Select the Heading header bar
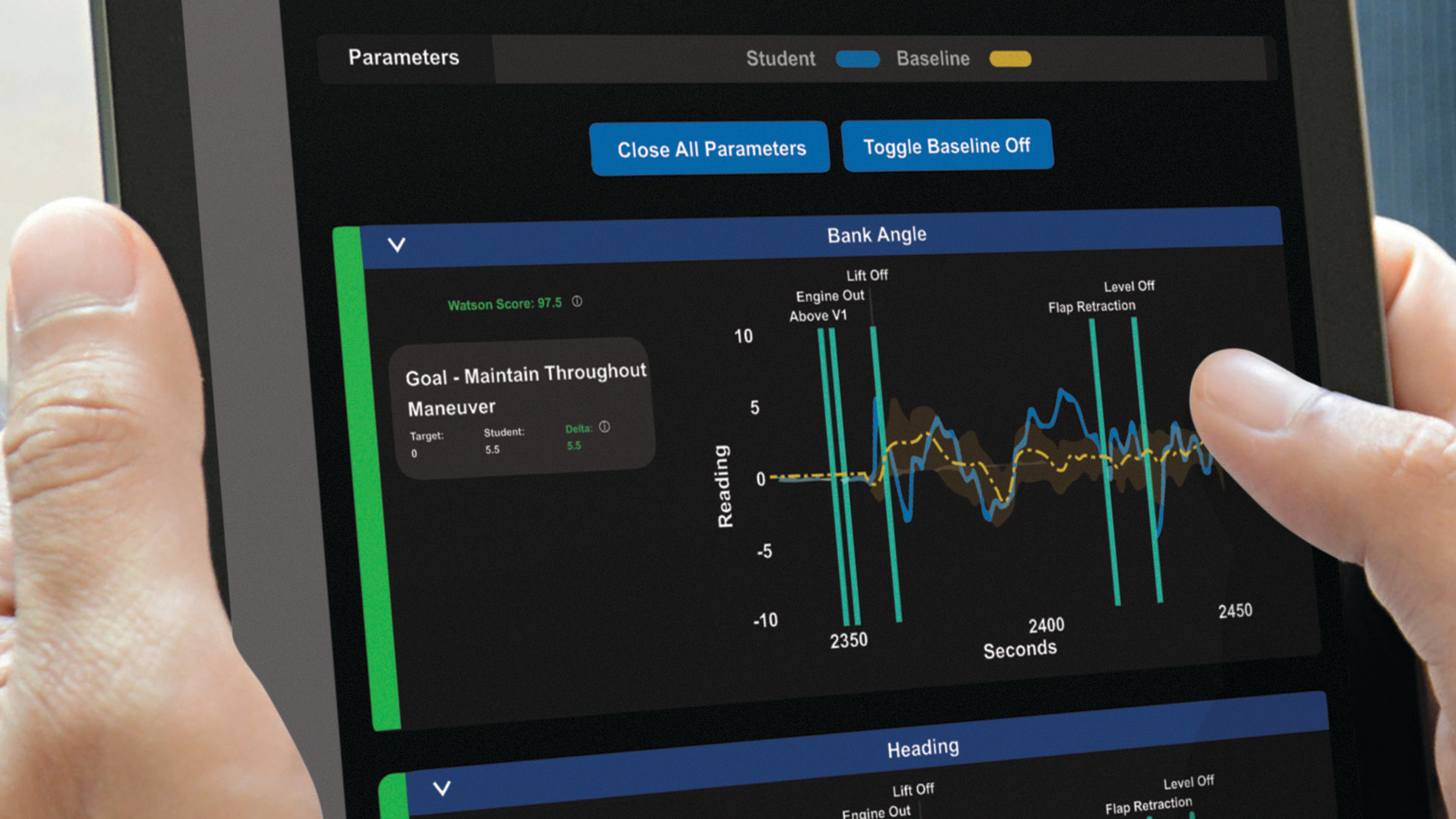 [x=921, y=746]
